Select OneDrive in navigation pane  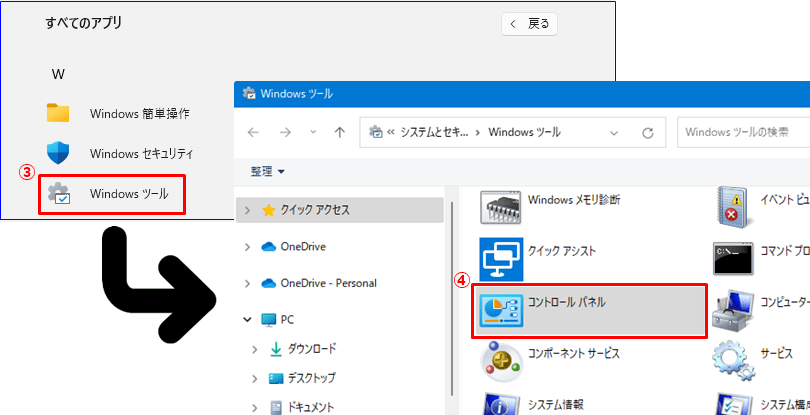(x=303, y=247)
